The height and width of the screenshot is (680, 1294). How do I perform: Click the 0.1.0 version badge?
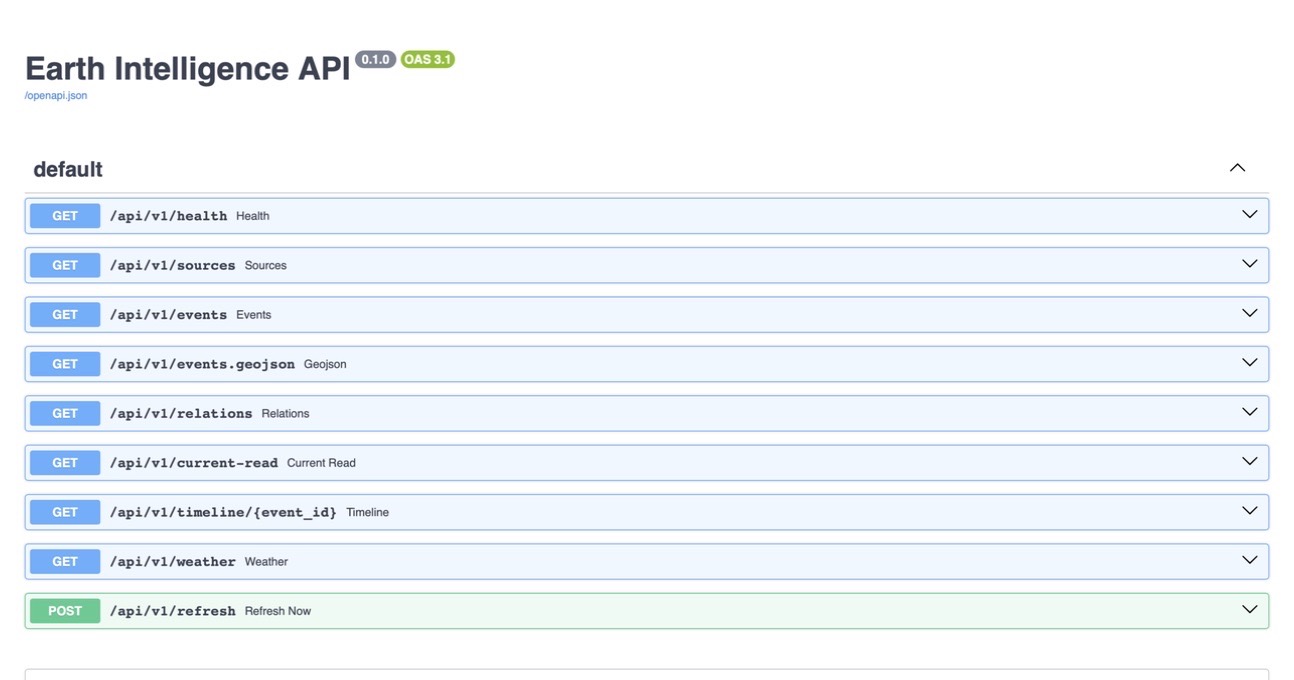click(x=376, y=60)
